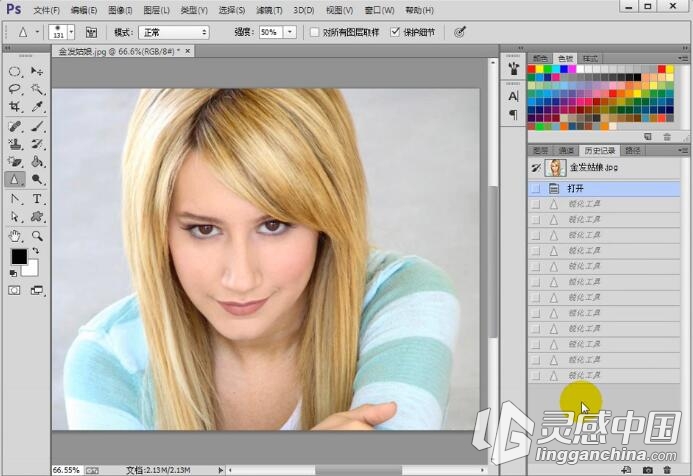Open the History panel flyout menu
The height and width of the screenshot is (476, 693).
point(683,151)
